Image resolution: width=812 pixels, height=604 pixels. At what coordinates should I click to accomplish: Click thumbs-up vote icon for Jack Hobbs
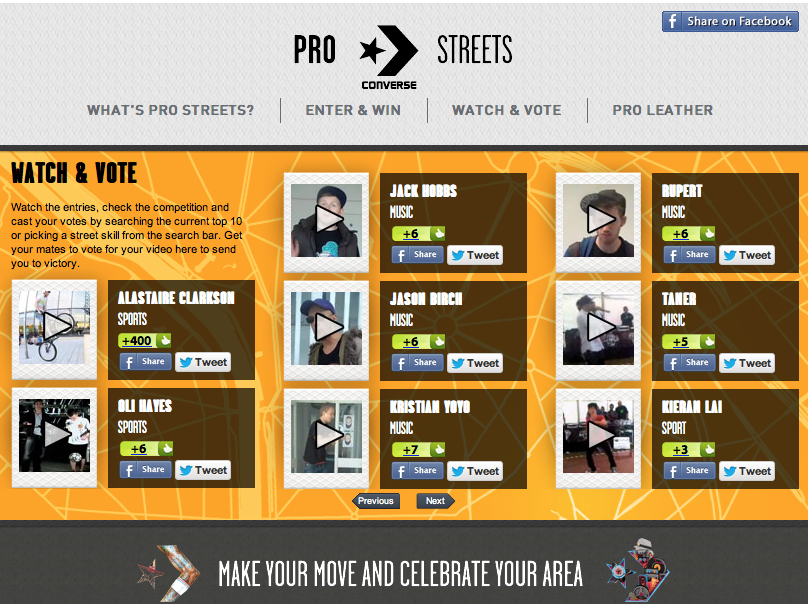tap(438, 233)
